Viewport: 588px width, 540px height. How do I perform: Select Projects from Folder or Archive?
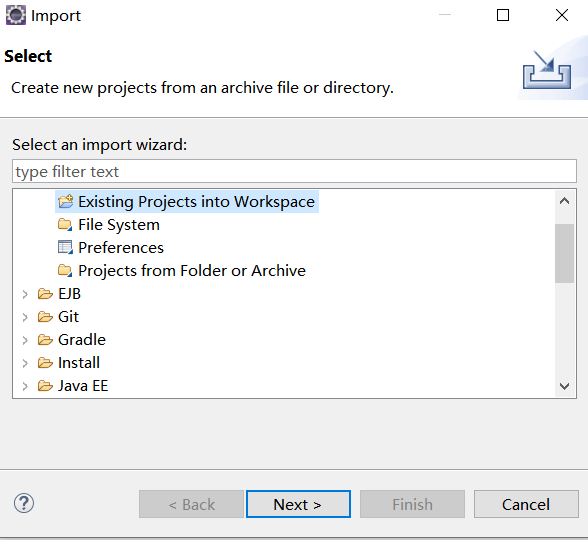point(192,270)
